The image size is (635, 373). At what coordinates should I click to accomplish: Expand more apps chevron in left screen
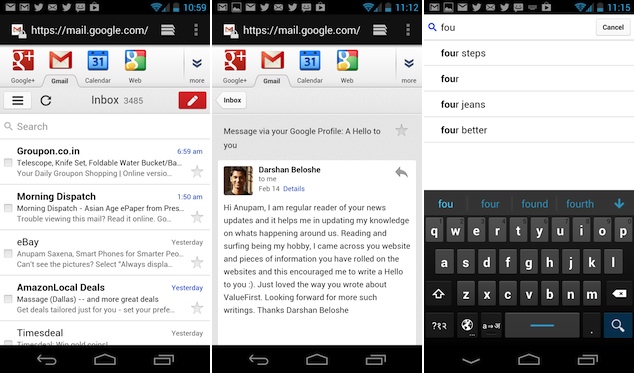tap(197, 67)
